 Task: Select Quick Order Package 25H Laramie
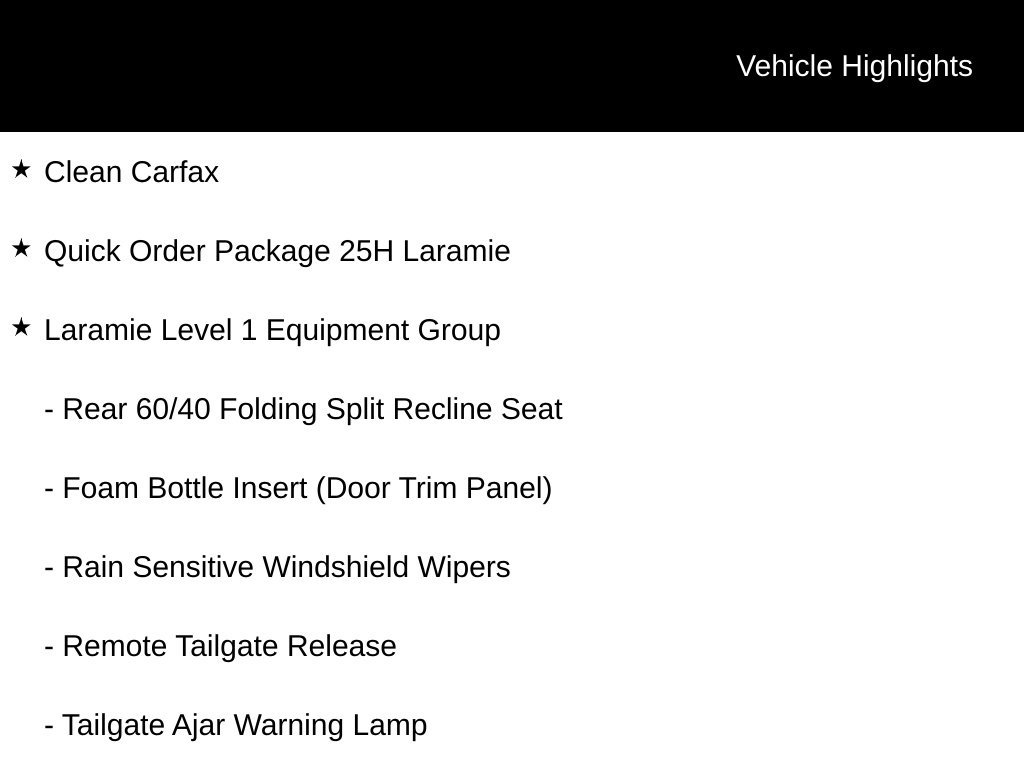(277, 252)
